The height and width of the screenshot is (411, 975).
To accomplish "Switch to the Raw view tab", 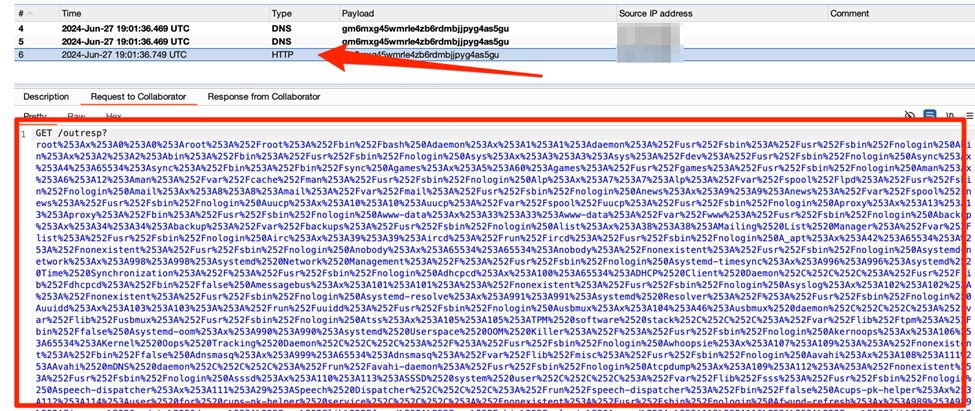I will pyautogui.click(x=76, y=116).
